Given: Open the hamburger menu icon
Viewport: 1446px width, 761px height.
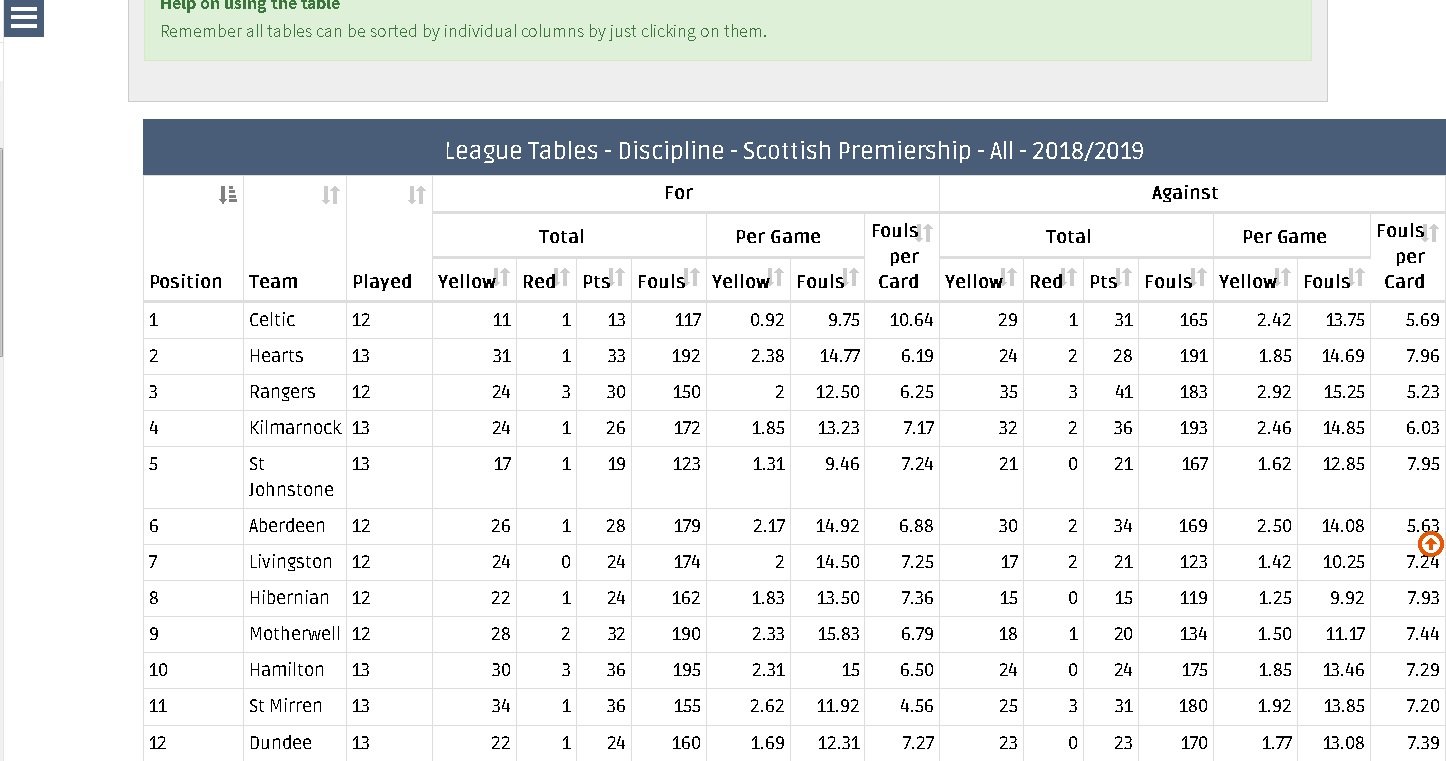Looking at the screenshot, I should pos(24,17).
